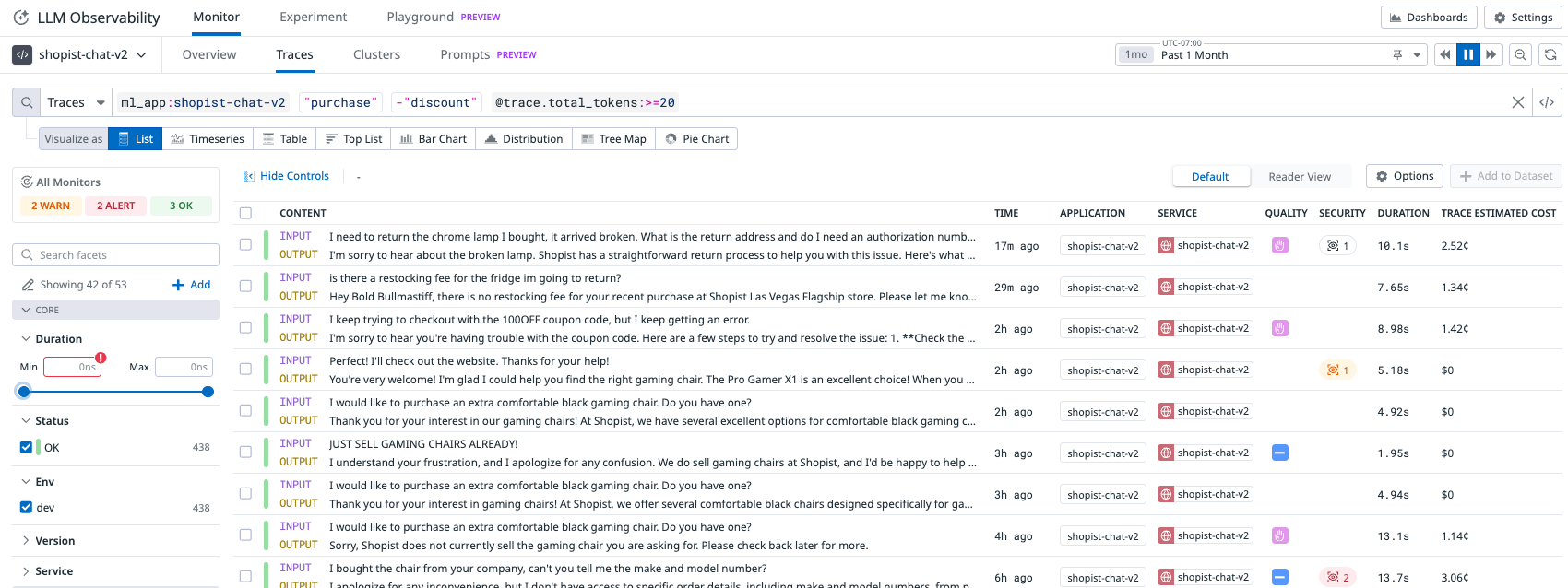The image size is (1568, 588).
Task: Open the shopist-chat-v2 application dropdown
Action: (x=80, y=55)
